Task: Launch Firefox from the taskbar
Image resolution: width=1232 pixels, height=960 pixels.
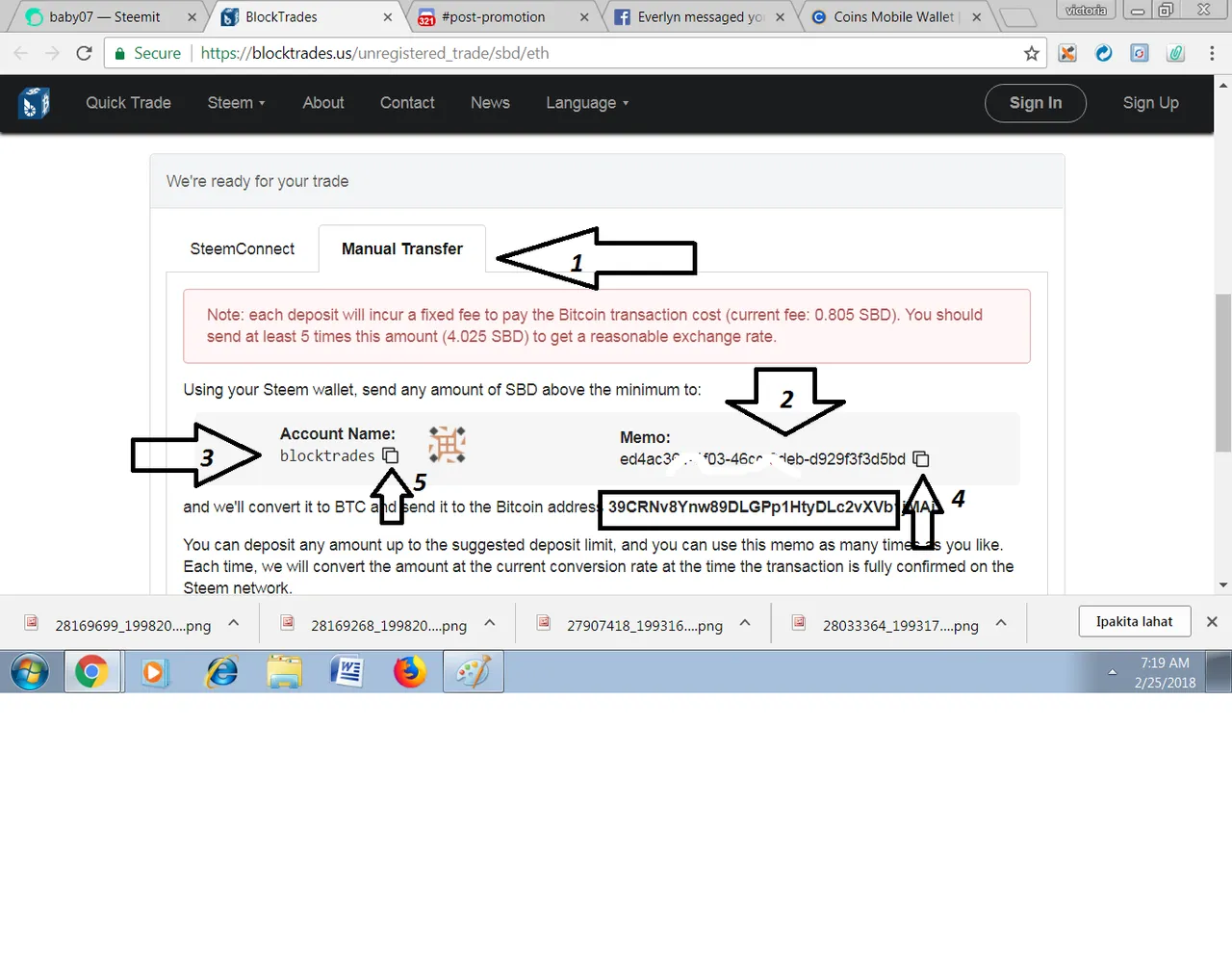Action: (410, 671)
